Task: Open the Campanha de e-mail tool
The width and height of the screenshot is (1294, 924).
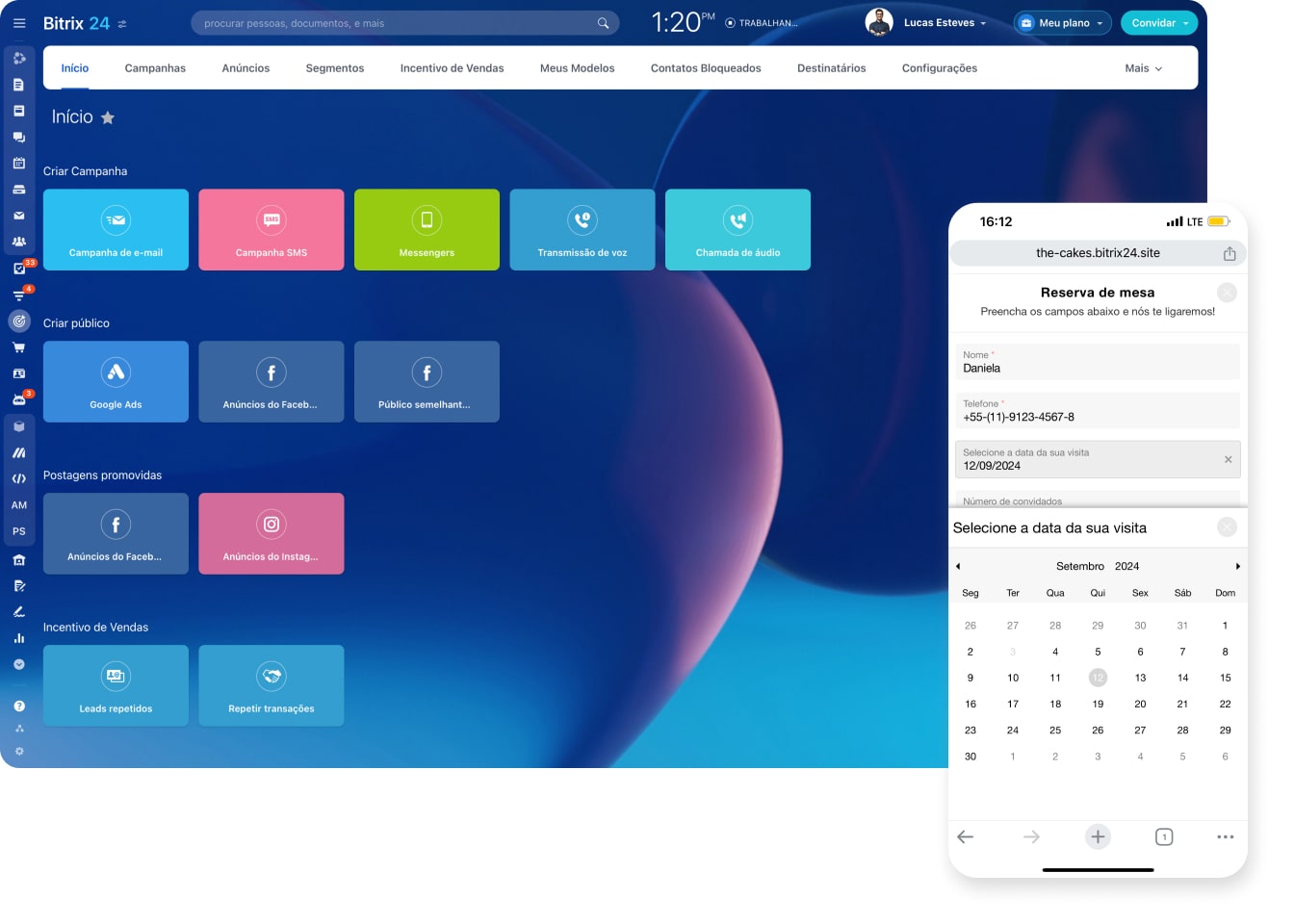Action: click(116, 229)
